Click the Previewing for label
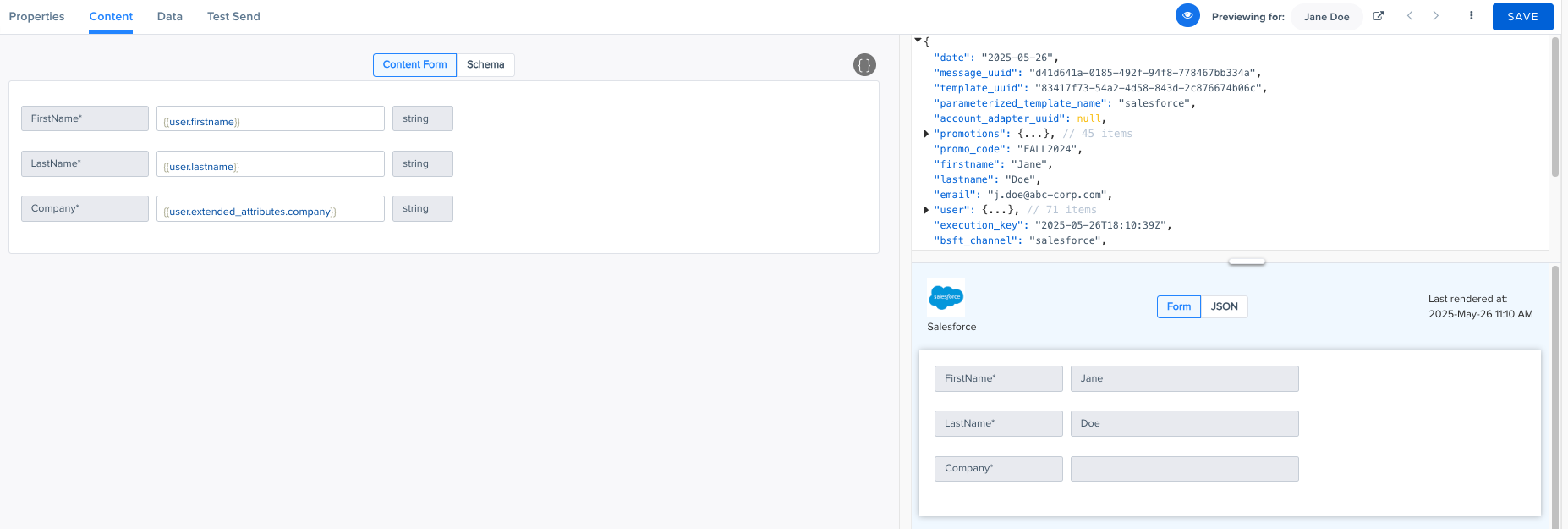This screenshot has height=529, width=1568. (x=1247, y=17)
